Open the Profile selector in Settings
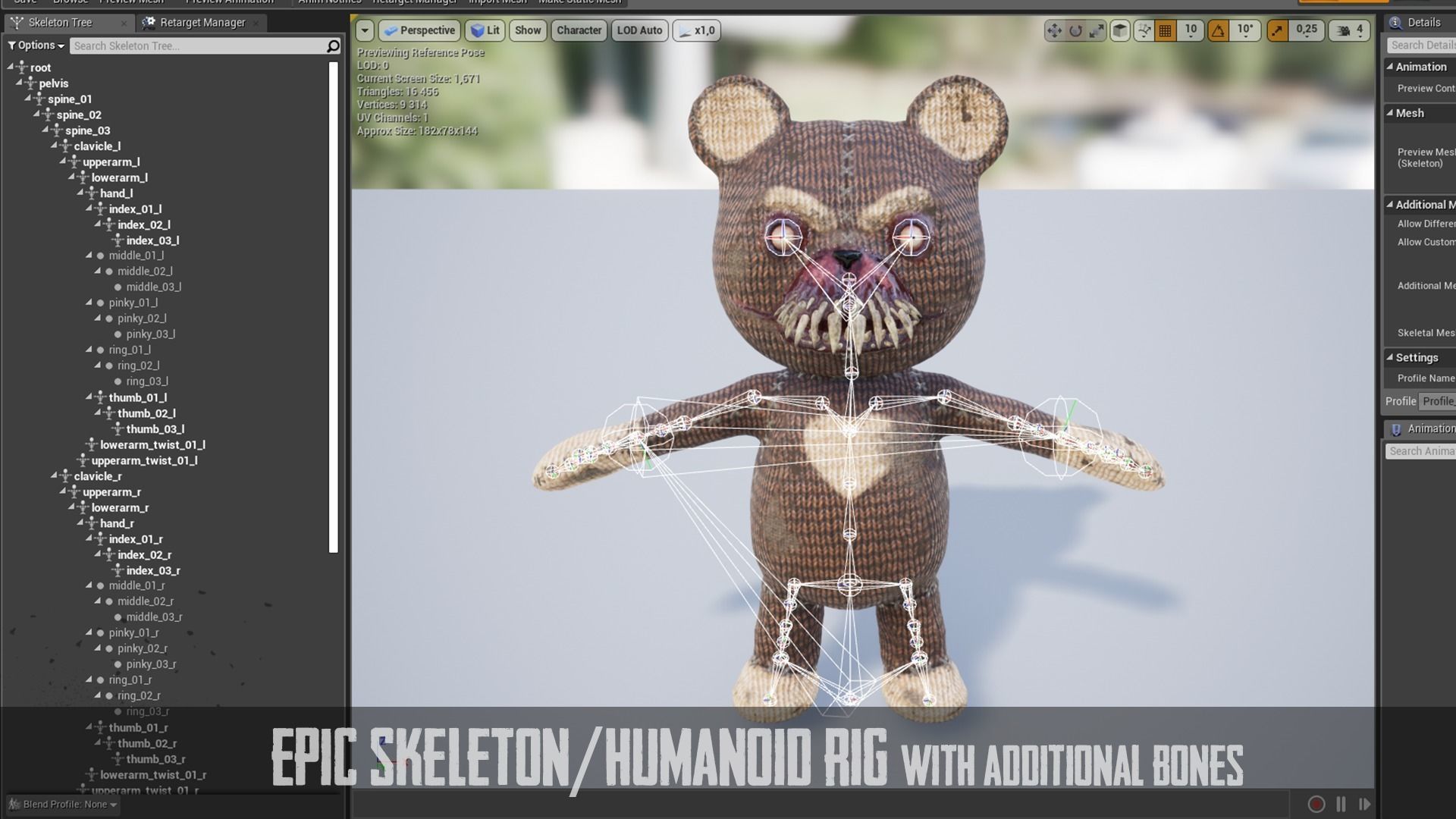Image resolution: width=1456 pixels, height=819 pixels. (x=1438, y=401)
